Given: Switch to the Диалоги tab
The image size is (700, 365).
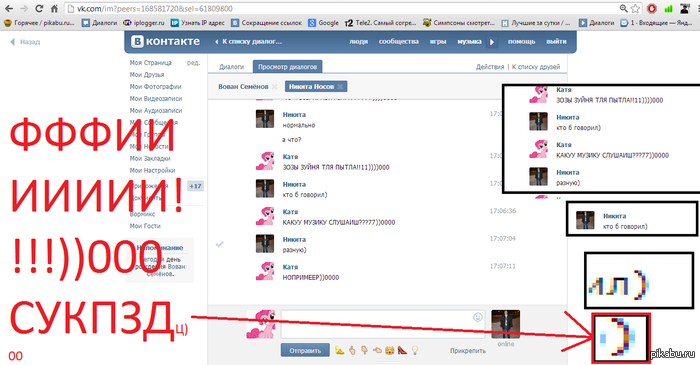Looking at the screenshot, I should coord(232,67).
